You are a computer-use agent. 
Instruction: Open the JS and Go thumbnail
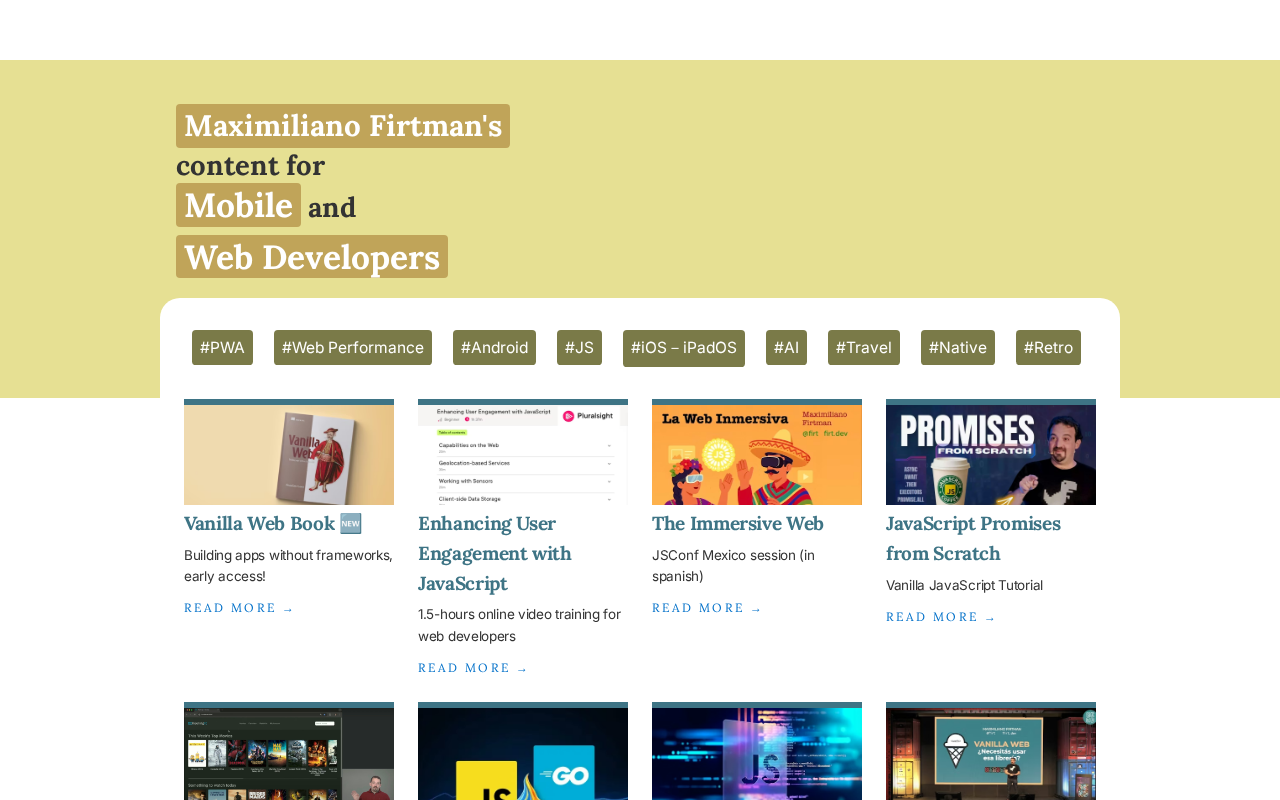(523, 753)
